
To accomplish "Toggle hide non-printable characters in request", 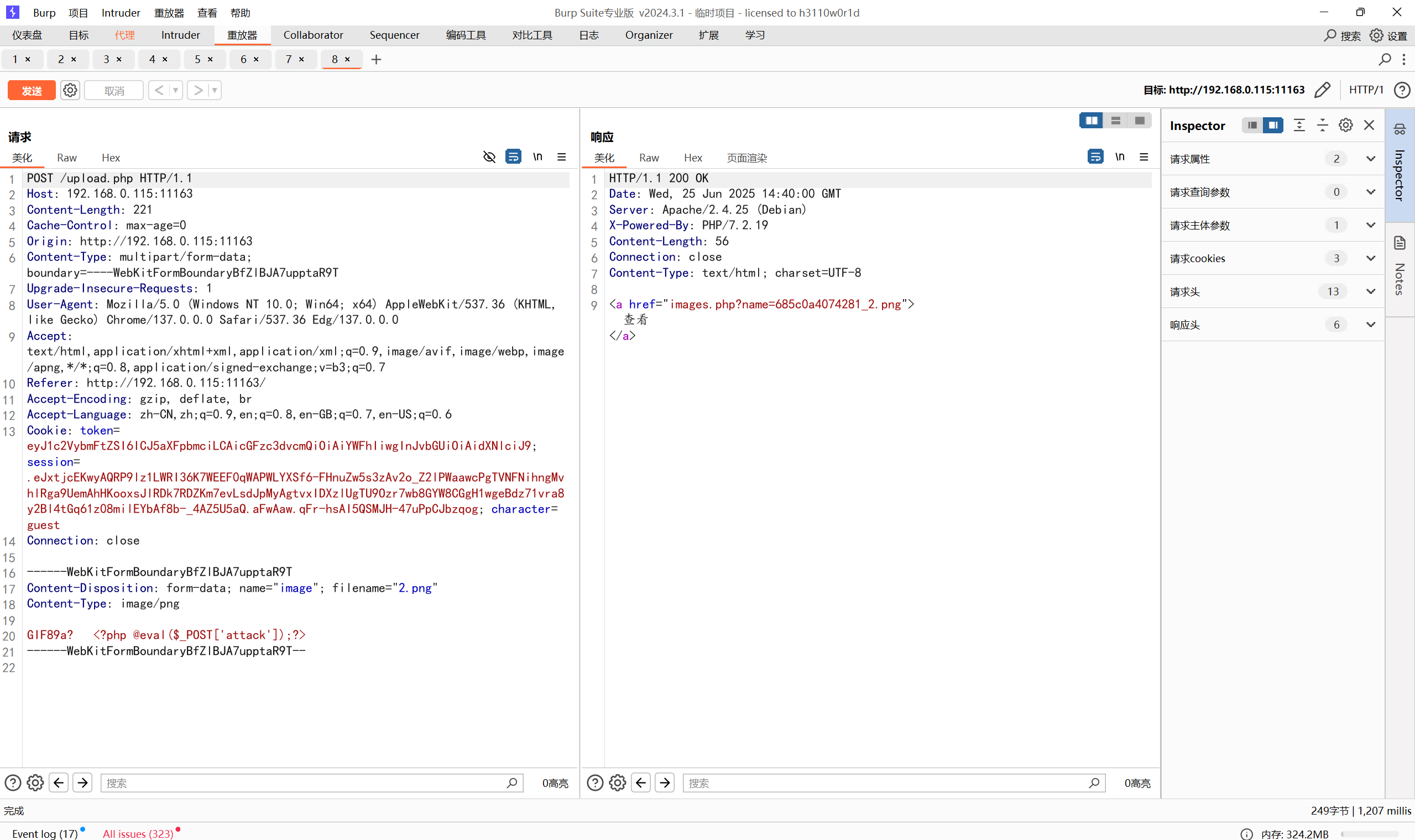I will (489, 157).
